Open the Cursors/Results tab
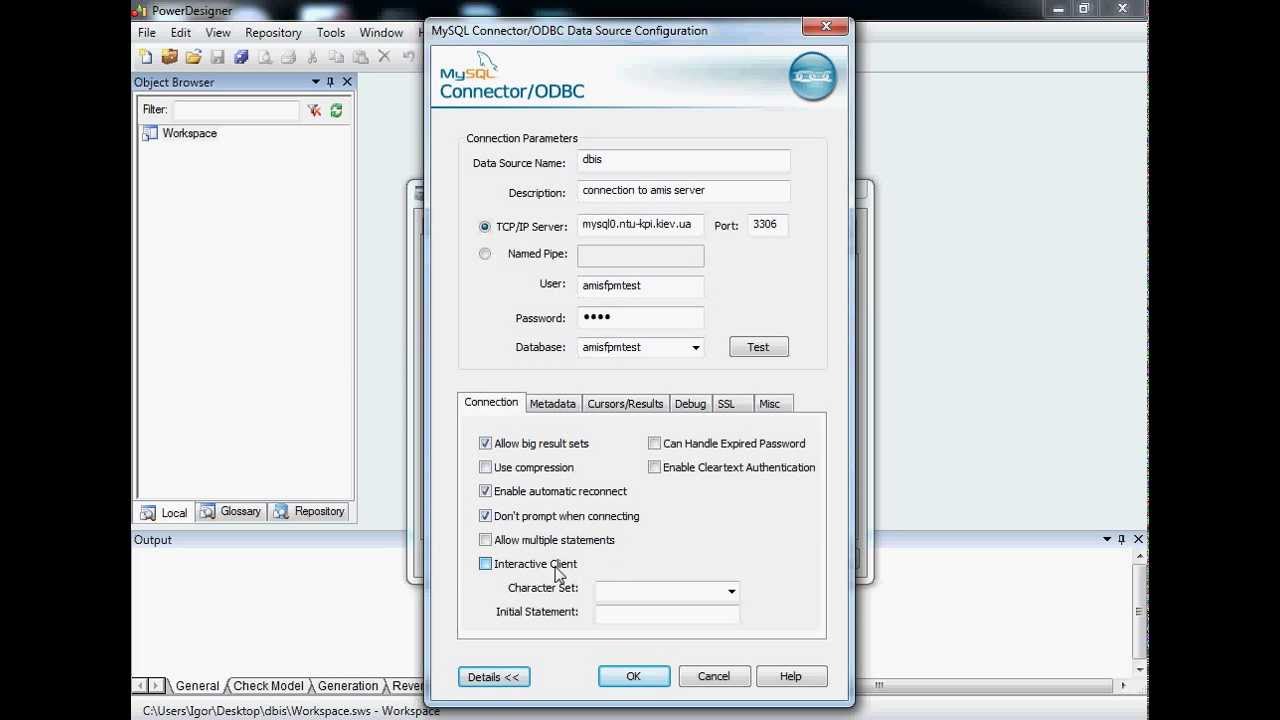The width and height of the screenshot is (1280, 720). point(625,404)
